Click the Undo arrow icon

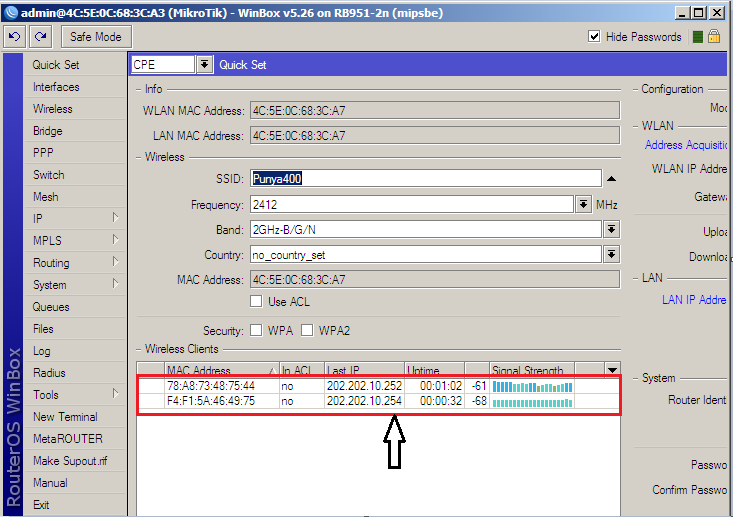tap(14, 36)
